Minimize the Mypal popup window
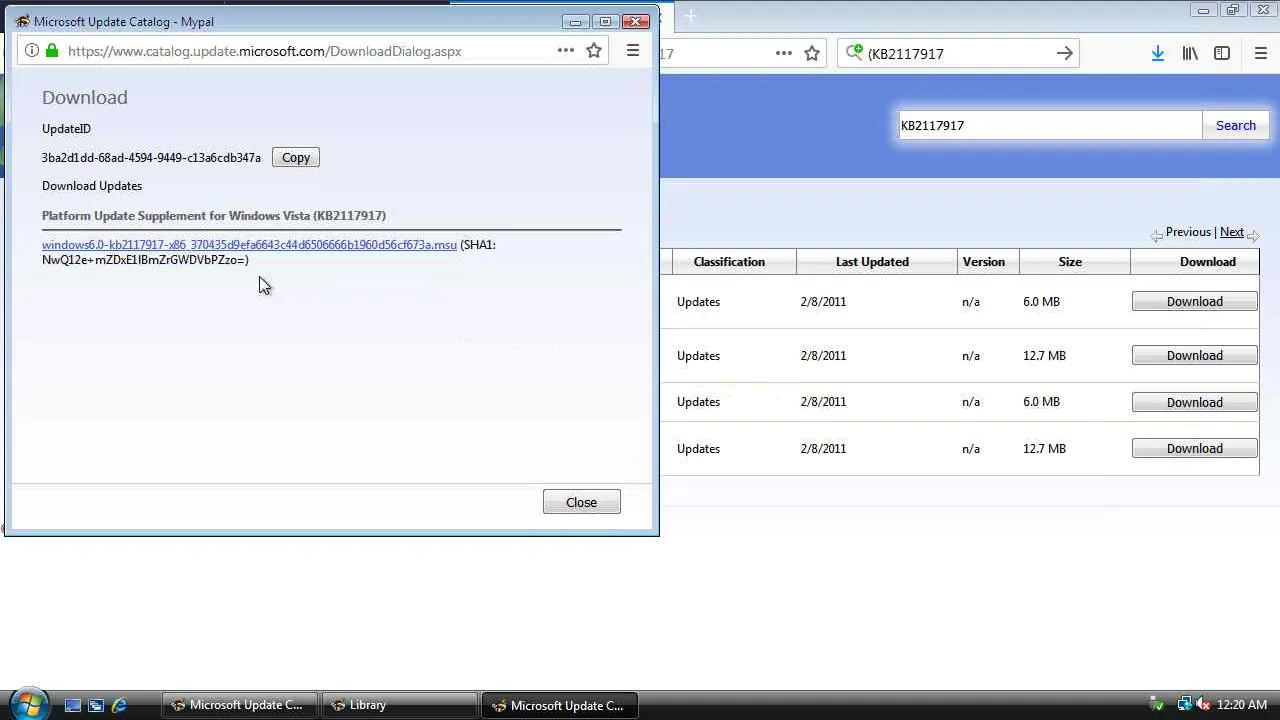This screenshot has width=1280, height=720. point(575,21)
